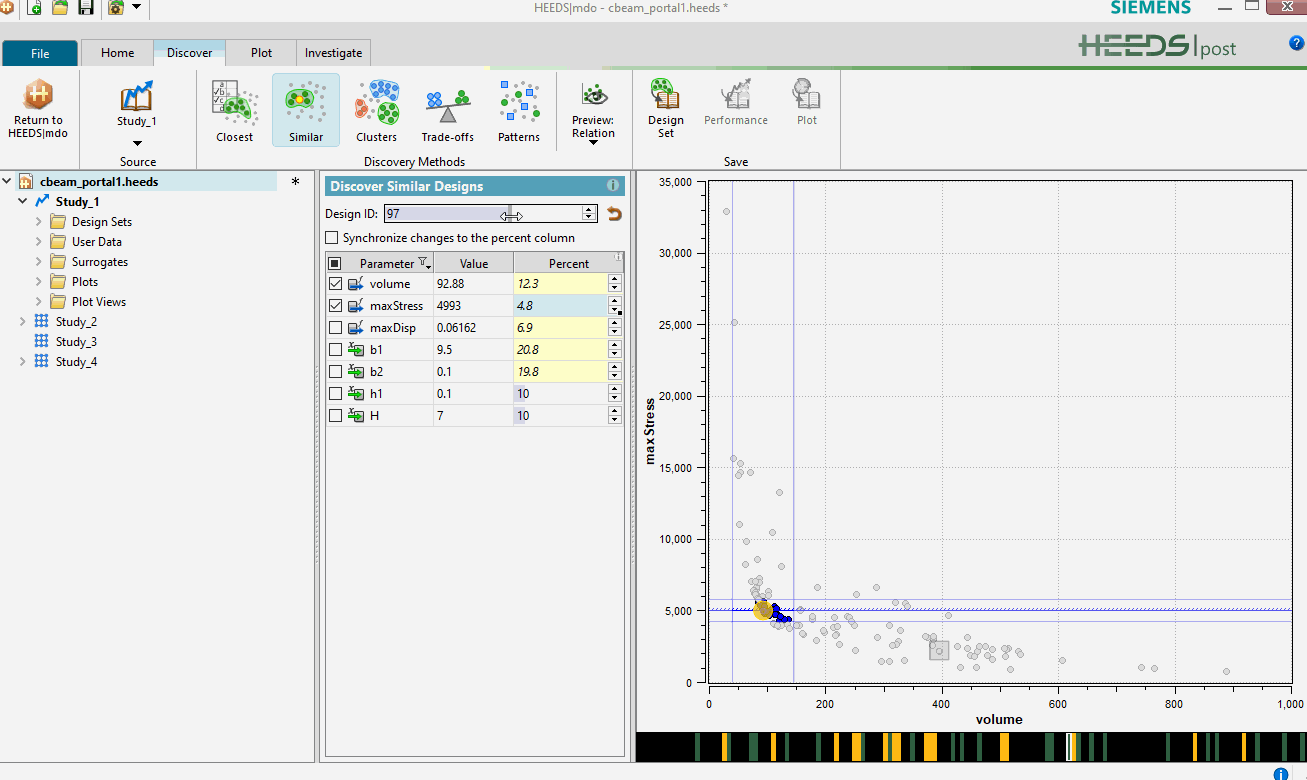Open the Clusters discovery method
This screenshot has height=780, width=1307.
click(376, 110)
